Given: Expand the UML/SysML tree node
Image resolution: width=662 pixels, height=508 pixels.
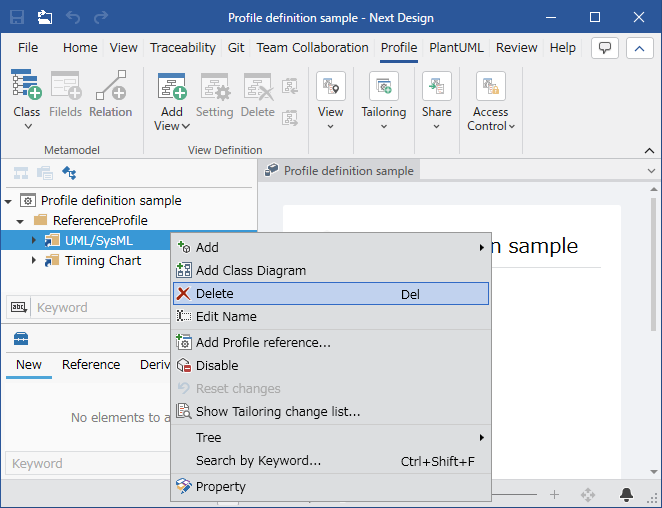Looking at the screenshot, I should (x=34, y=240).
